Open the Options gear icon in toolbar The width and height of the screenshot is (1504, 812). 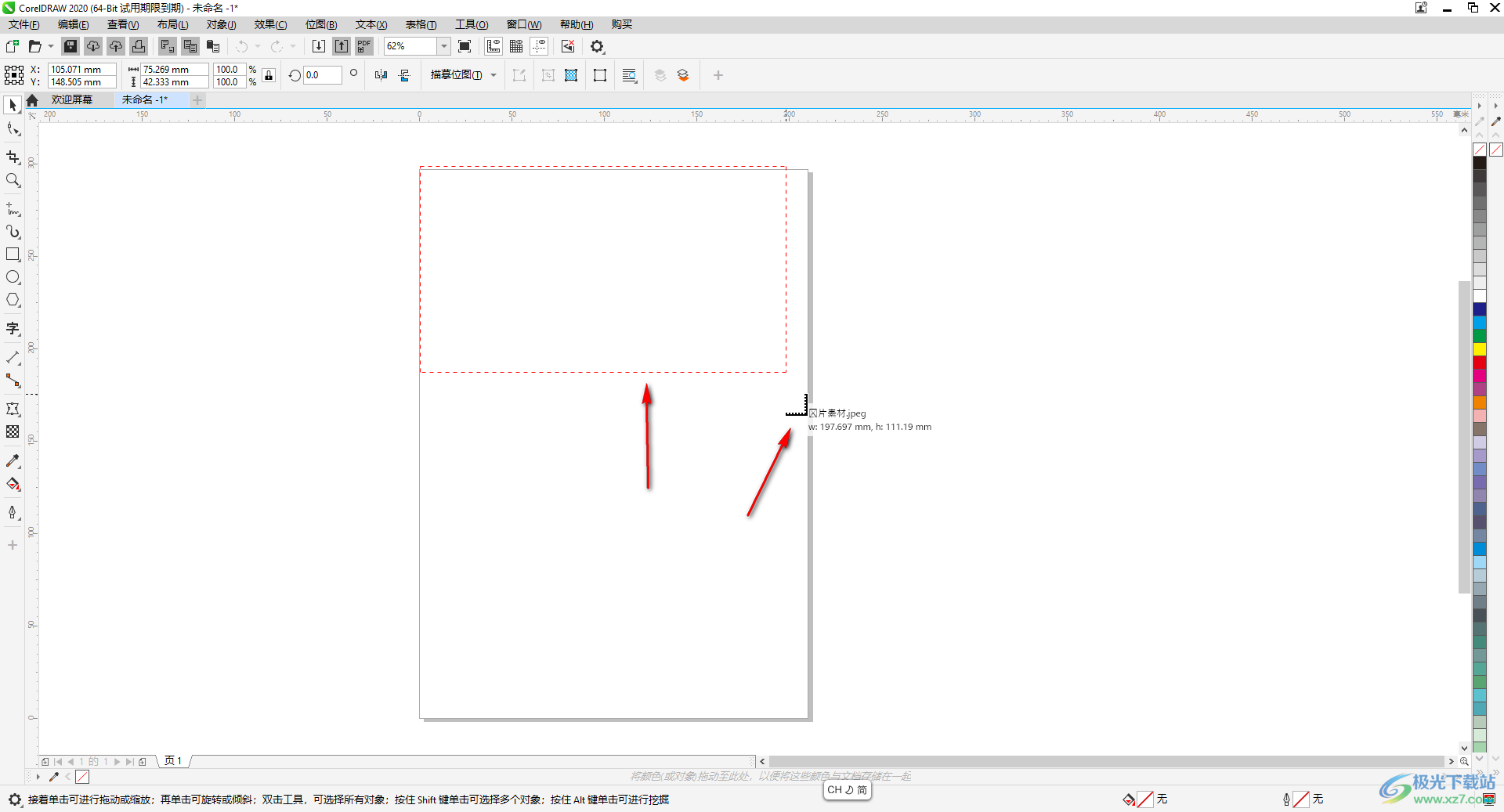coord(598,46)
